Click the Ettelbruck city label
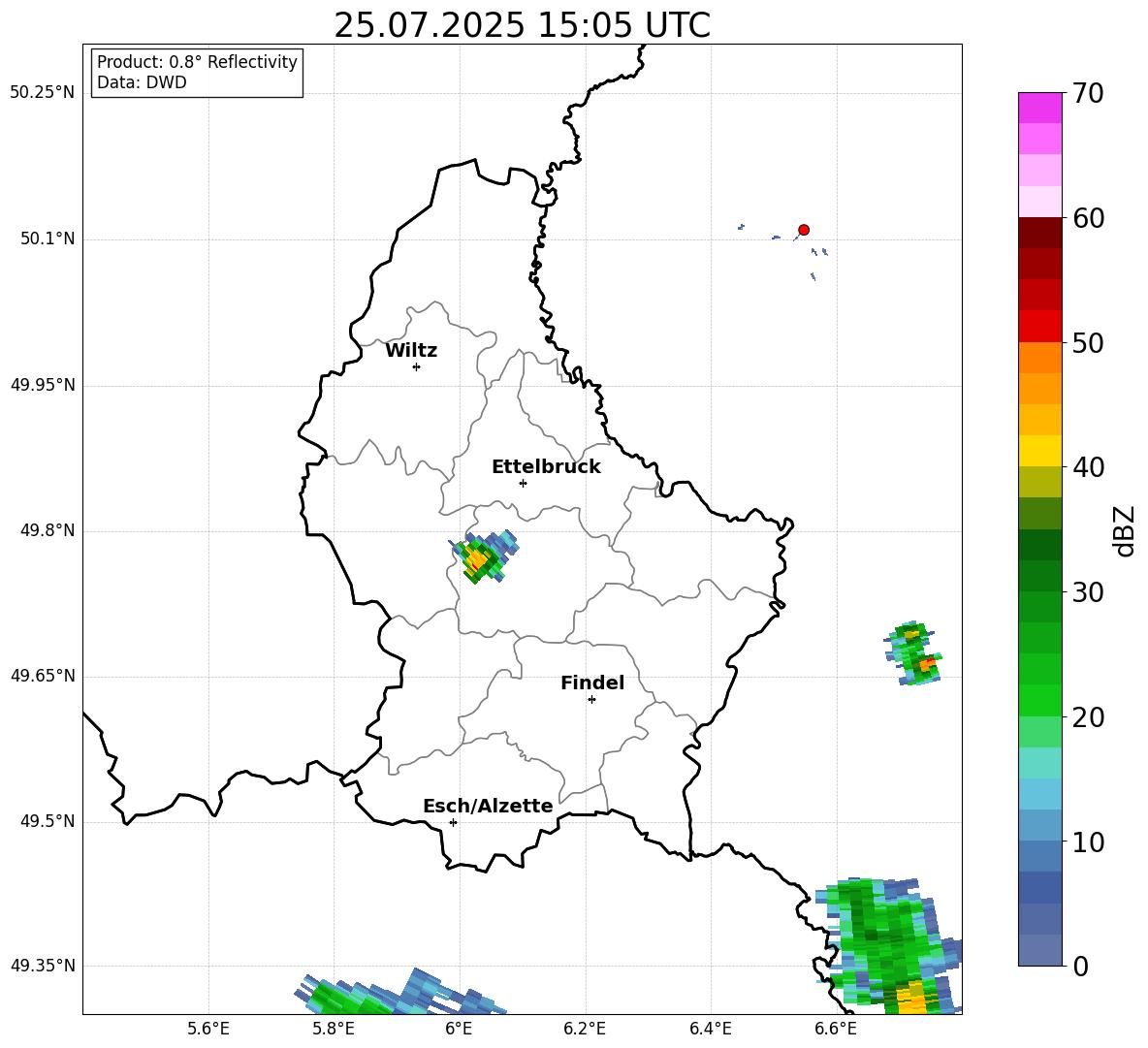Screen dimensions: 1148x1048 pyautogui.click(x=546, y=467)
